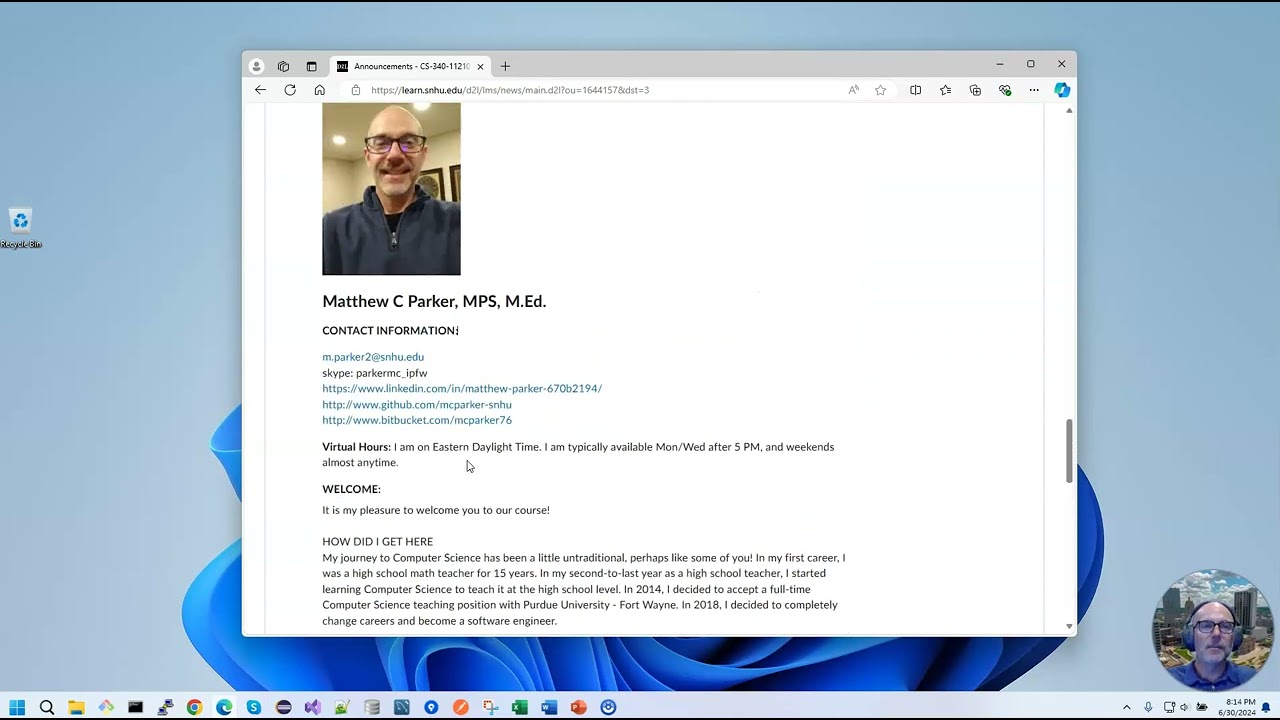Open File Explorer from the taskbar

click(76, 707)
